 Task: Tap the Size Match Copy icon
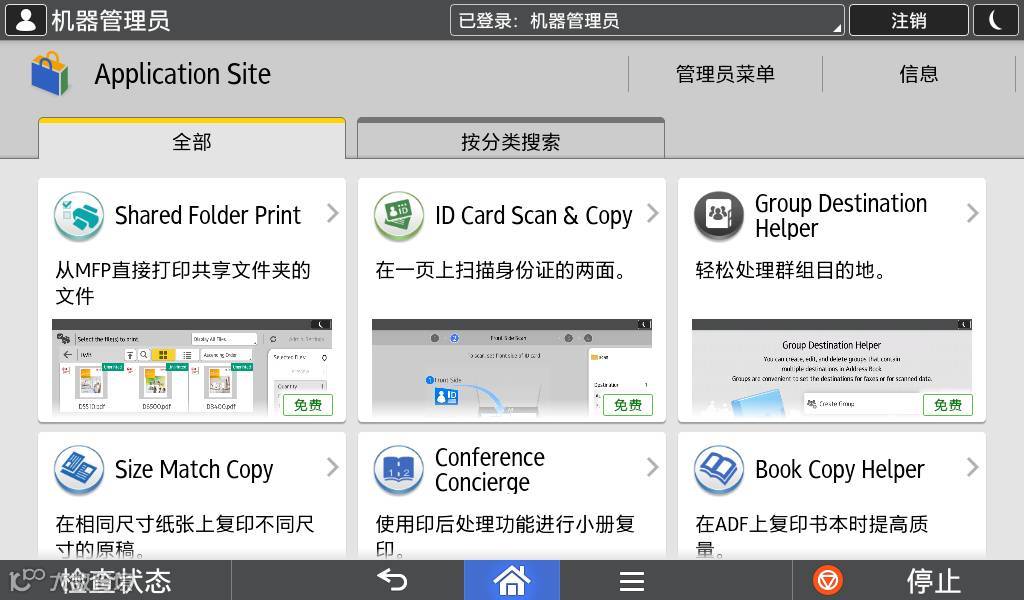click(x=78, y=470)
